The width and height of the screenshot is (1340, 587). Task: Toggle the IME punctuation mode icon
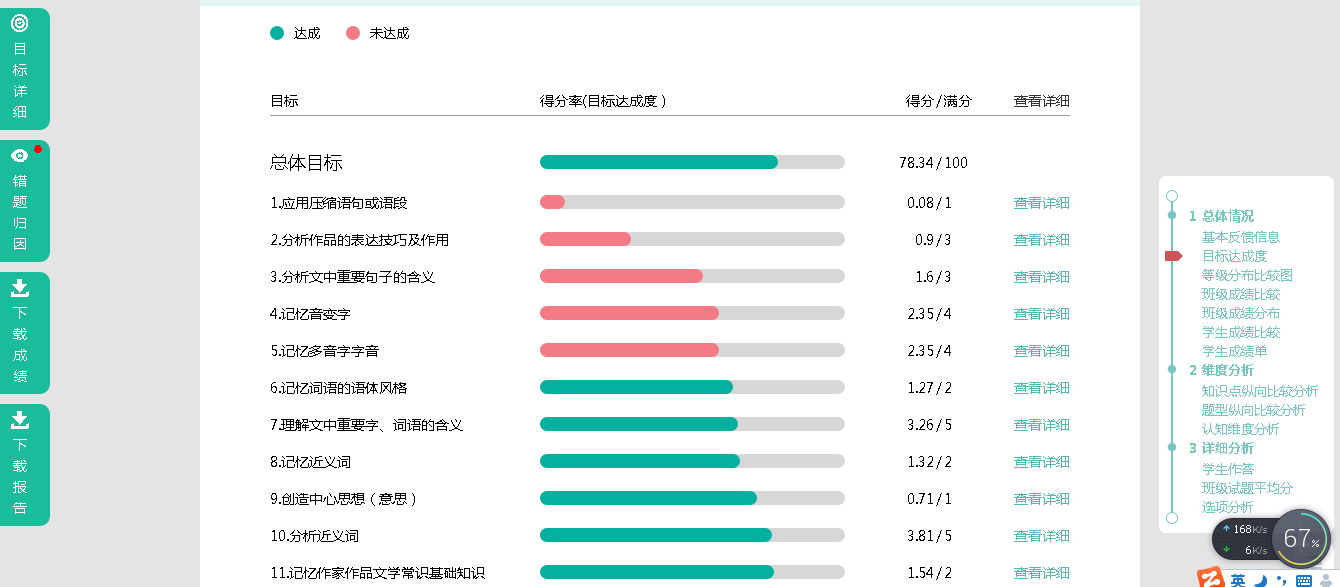pos(1282,580)
